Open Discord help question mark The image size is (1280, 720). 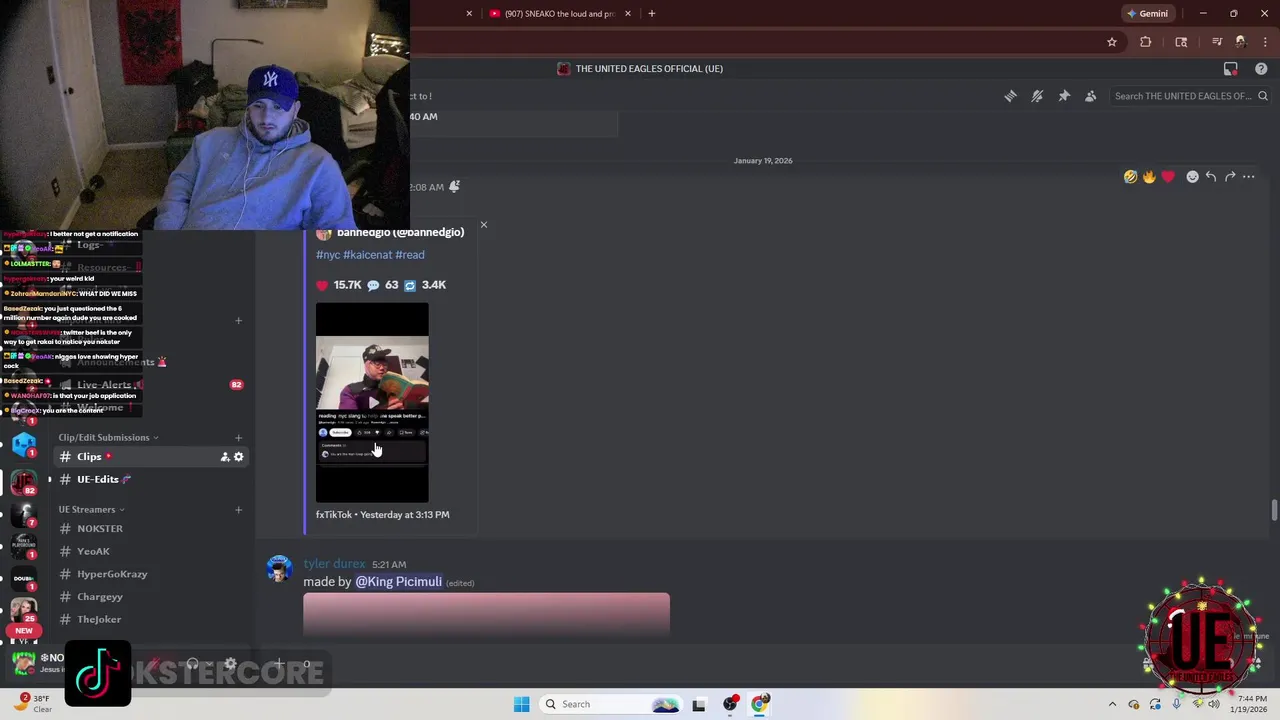1261,69
